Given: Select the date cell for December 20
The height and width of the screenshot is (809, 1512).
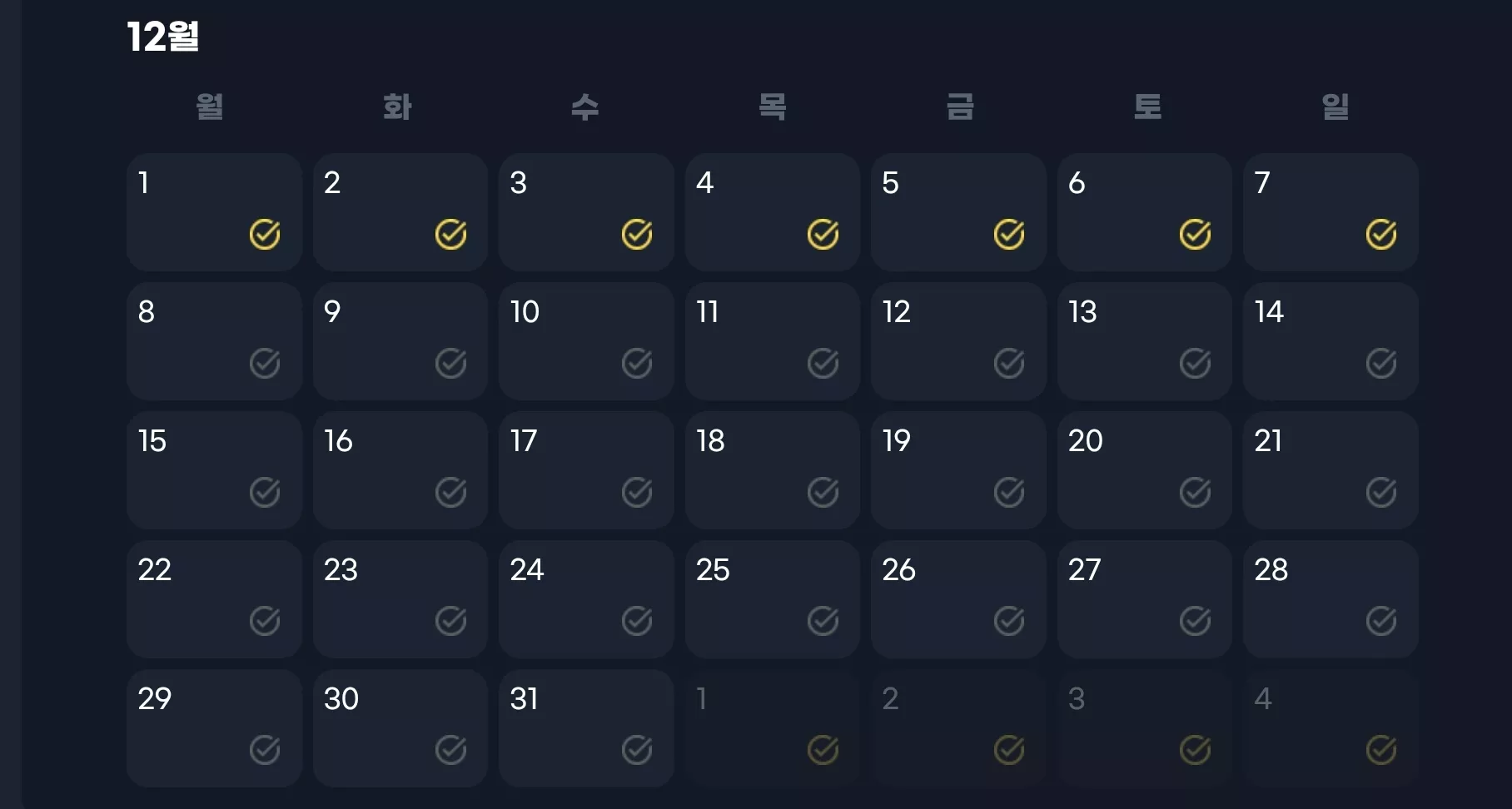Looking at the screenshot, I should 1145,470.
